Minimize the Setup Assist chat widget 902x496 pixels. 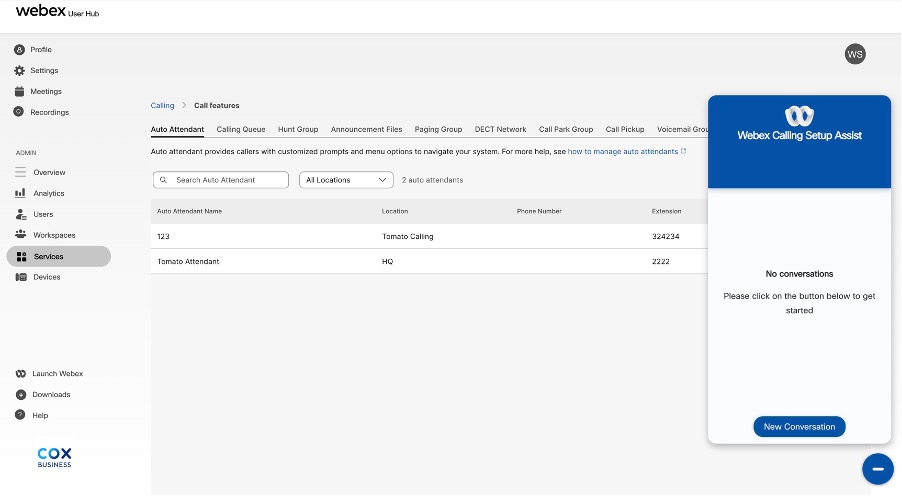877,469
